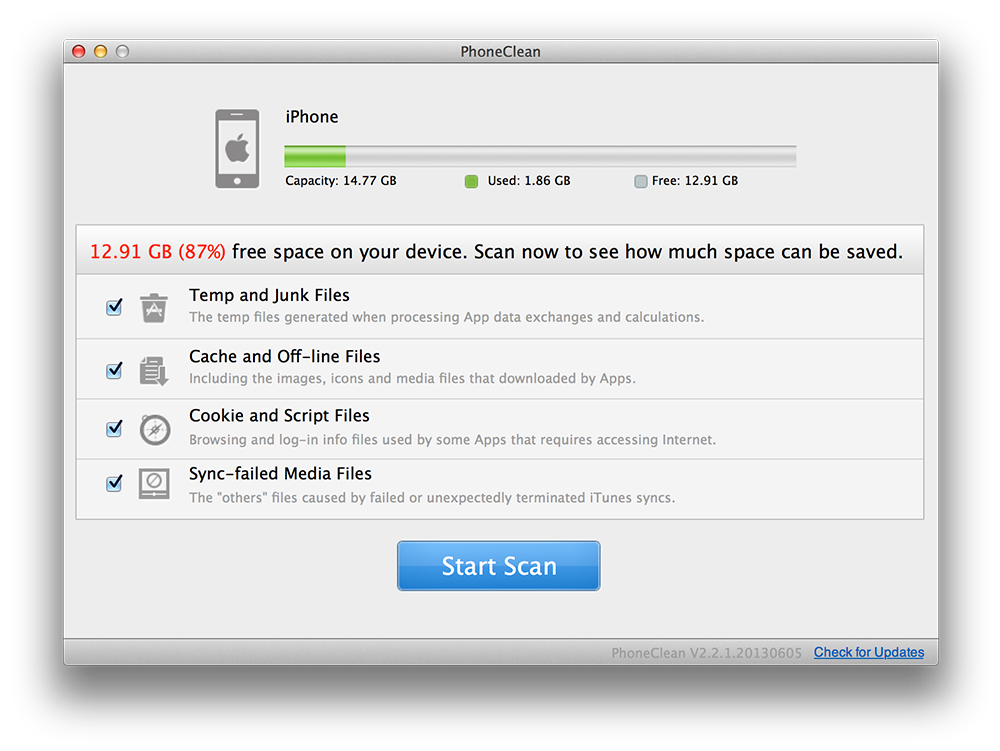Click the PhoneClean window title
1000x751 pixels.
tap(501, 52)
